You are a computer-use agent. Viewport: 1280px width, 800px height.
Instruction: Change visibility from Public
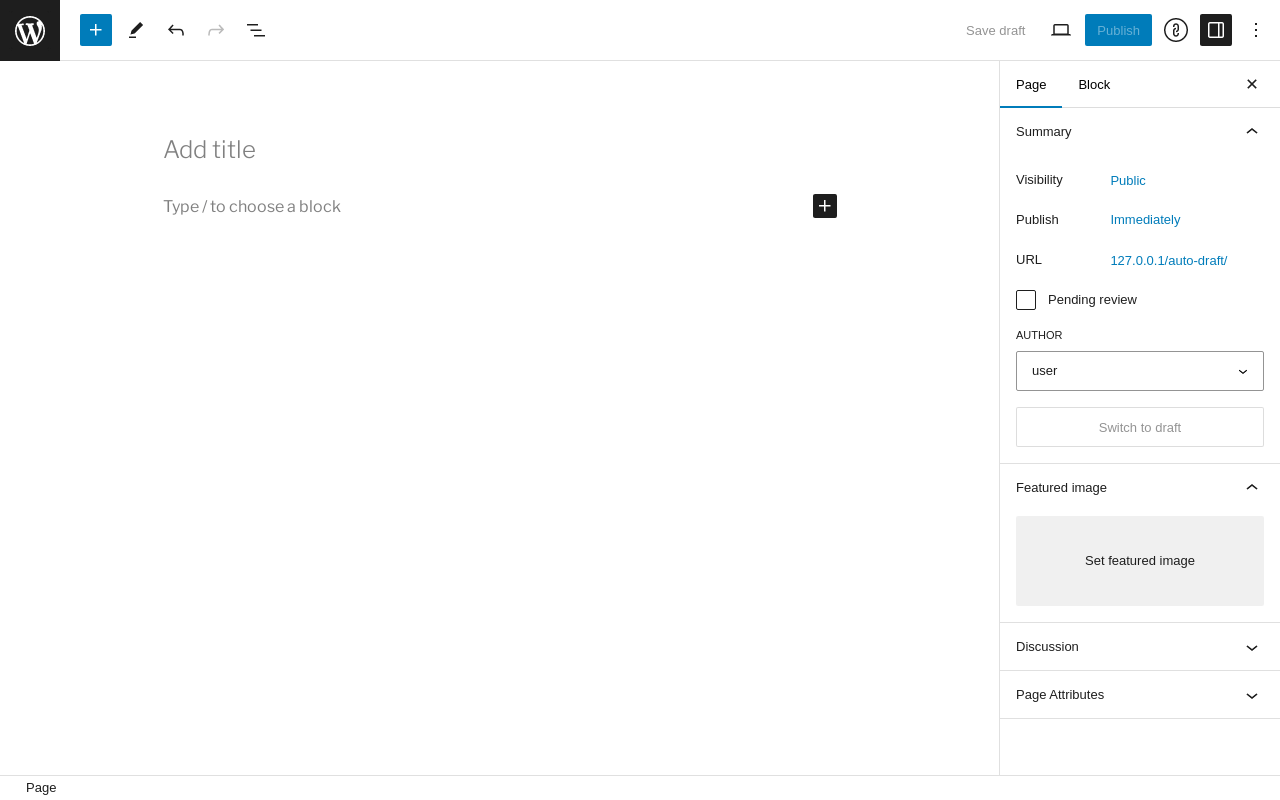tap(1128, 181)
